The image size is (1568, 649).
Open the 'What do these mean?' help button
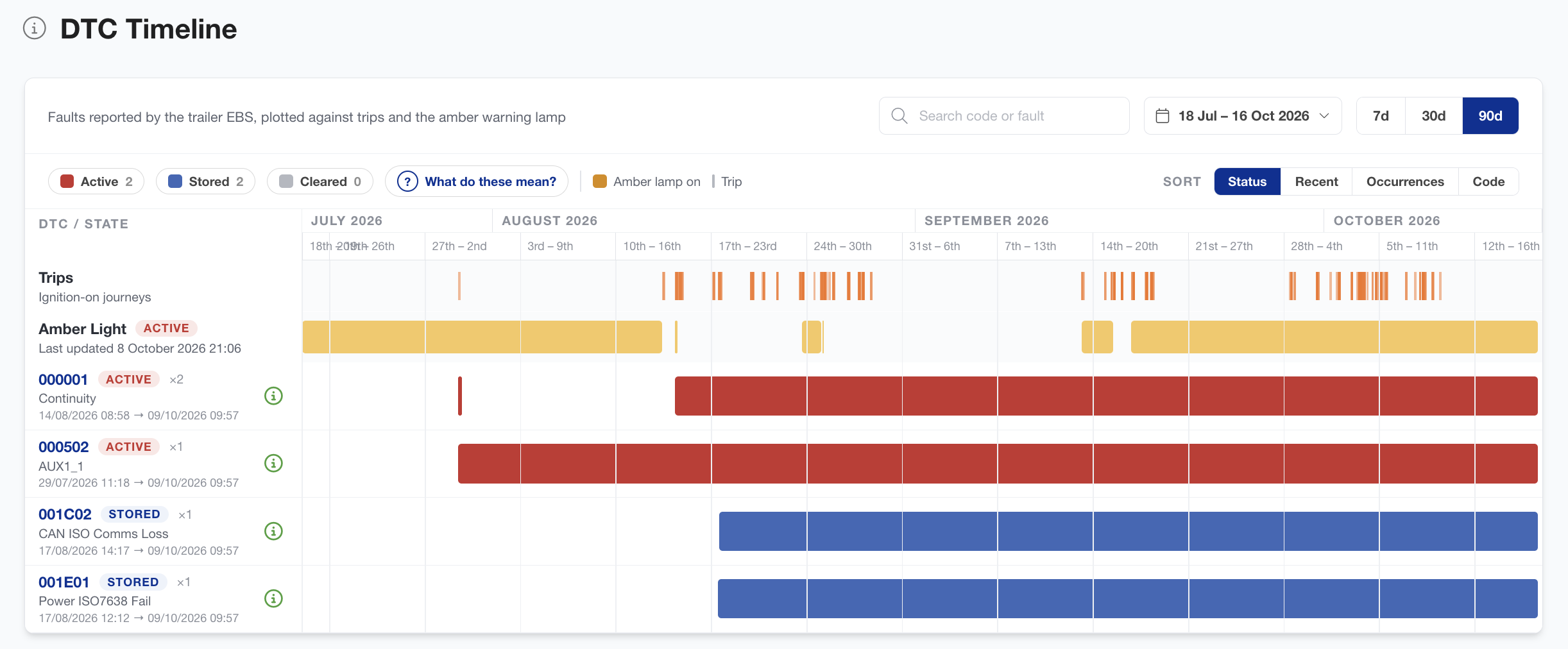click(477, 181)
